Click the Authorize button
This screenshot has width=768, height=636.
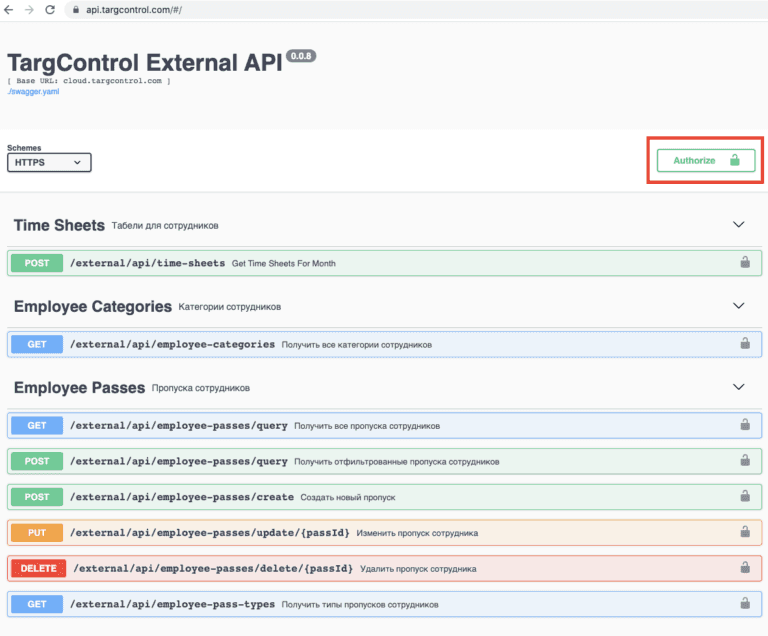coord(706,160)
